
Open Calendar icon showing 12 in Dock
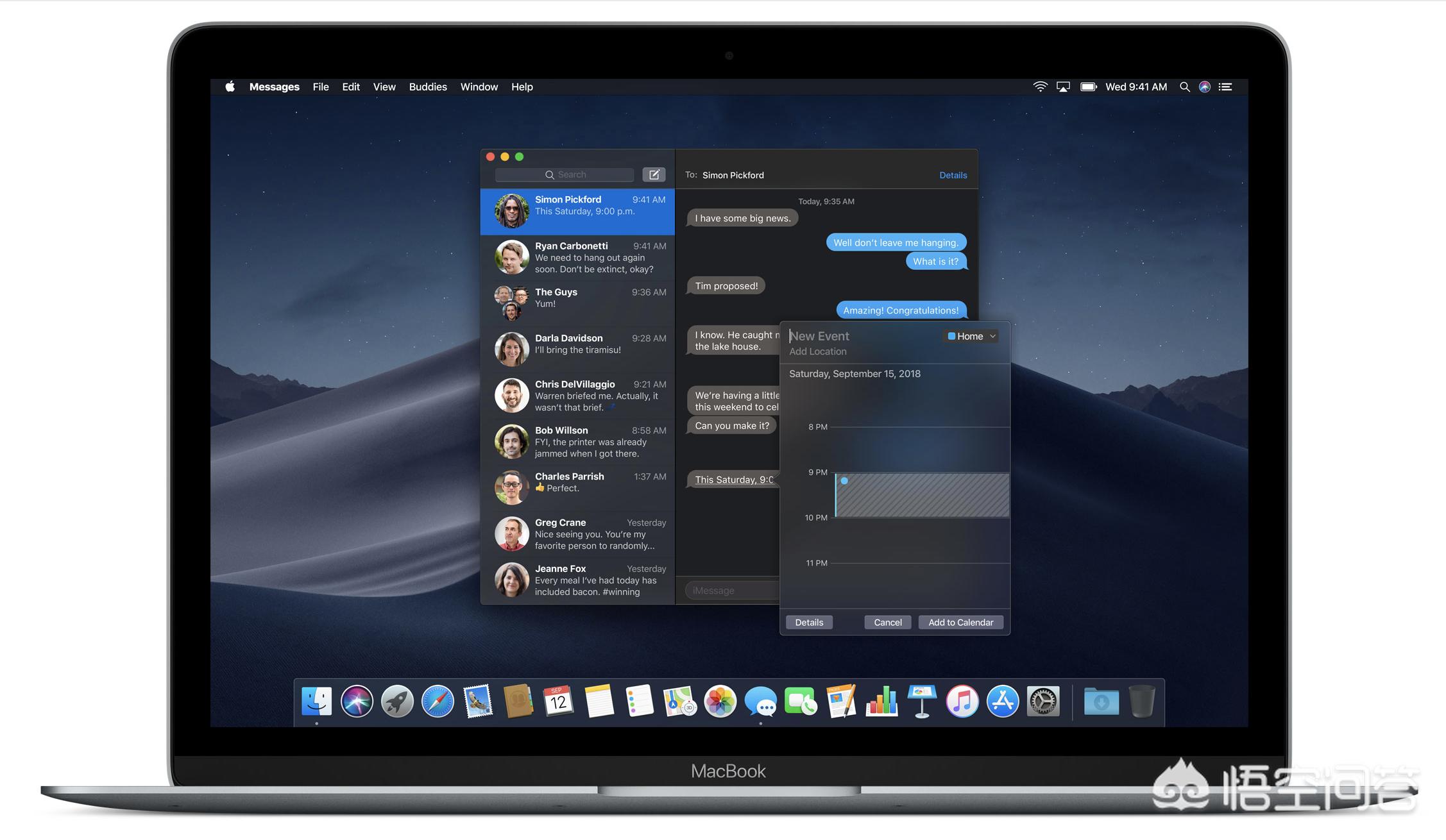point(558,701)
